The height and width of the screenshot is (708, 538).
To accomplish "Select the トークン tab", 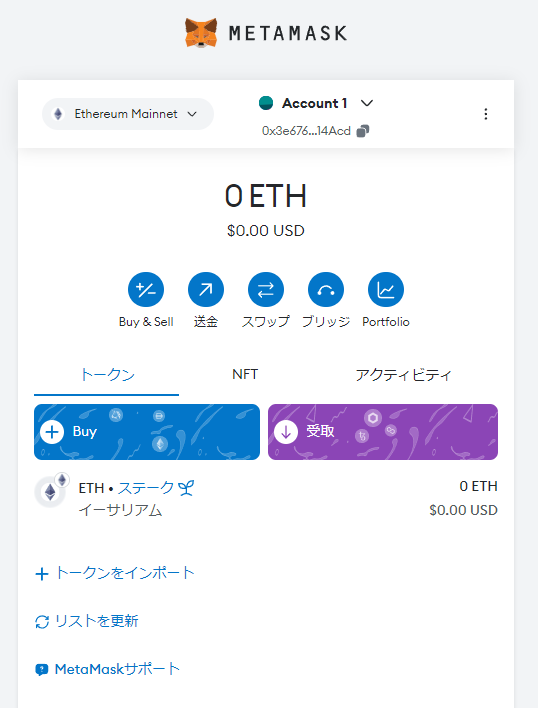I will coord(107,374).
